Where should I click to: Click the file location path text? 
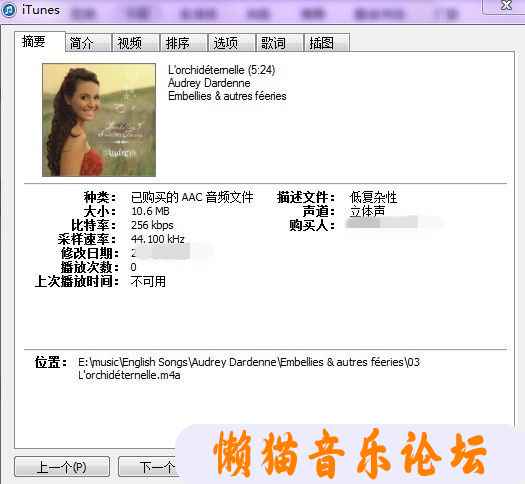(x=249, y=369)
